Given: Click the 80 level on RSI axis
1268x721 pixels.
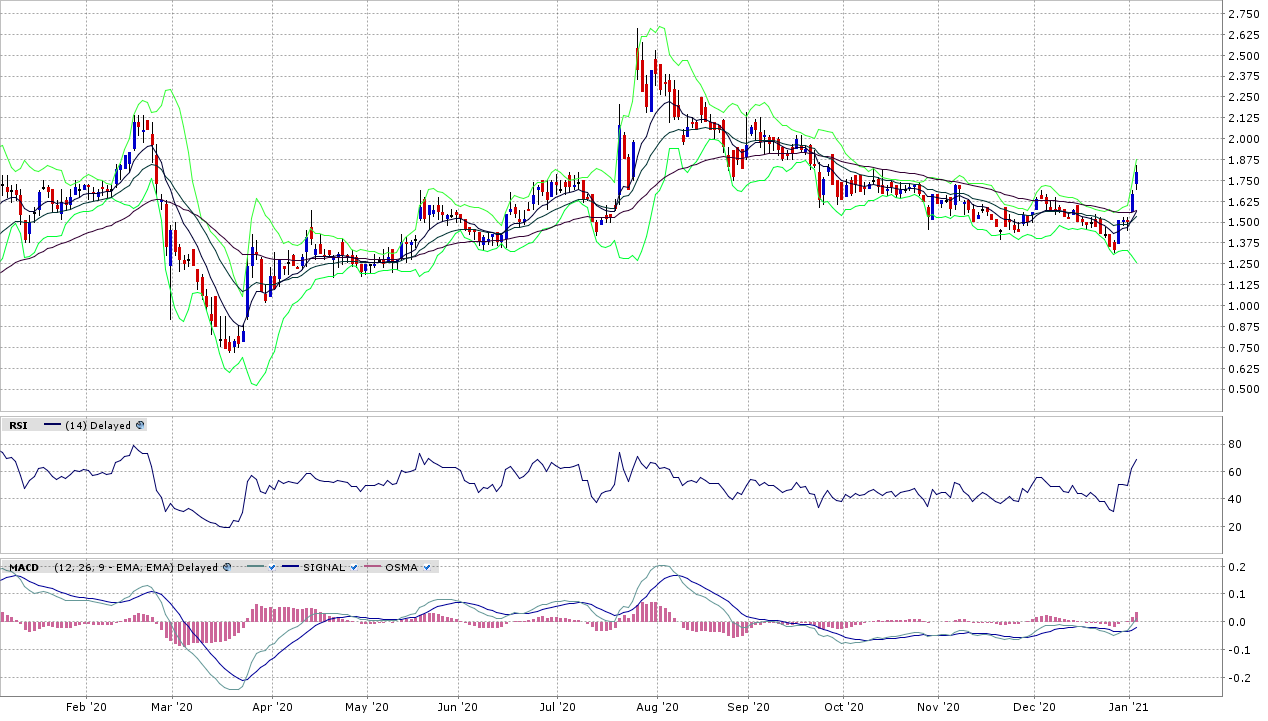Looking at the screenshot, I should tap(1235, 444).
